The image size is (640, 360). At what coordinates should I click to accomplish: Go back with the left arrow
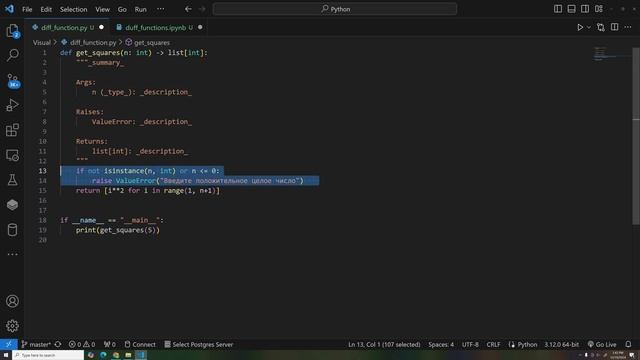point(188,9)
